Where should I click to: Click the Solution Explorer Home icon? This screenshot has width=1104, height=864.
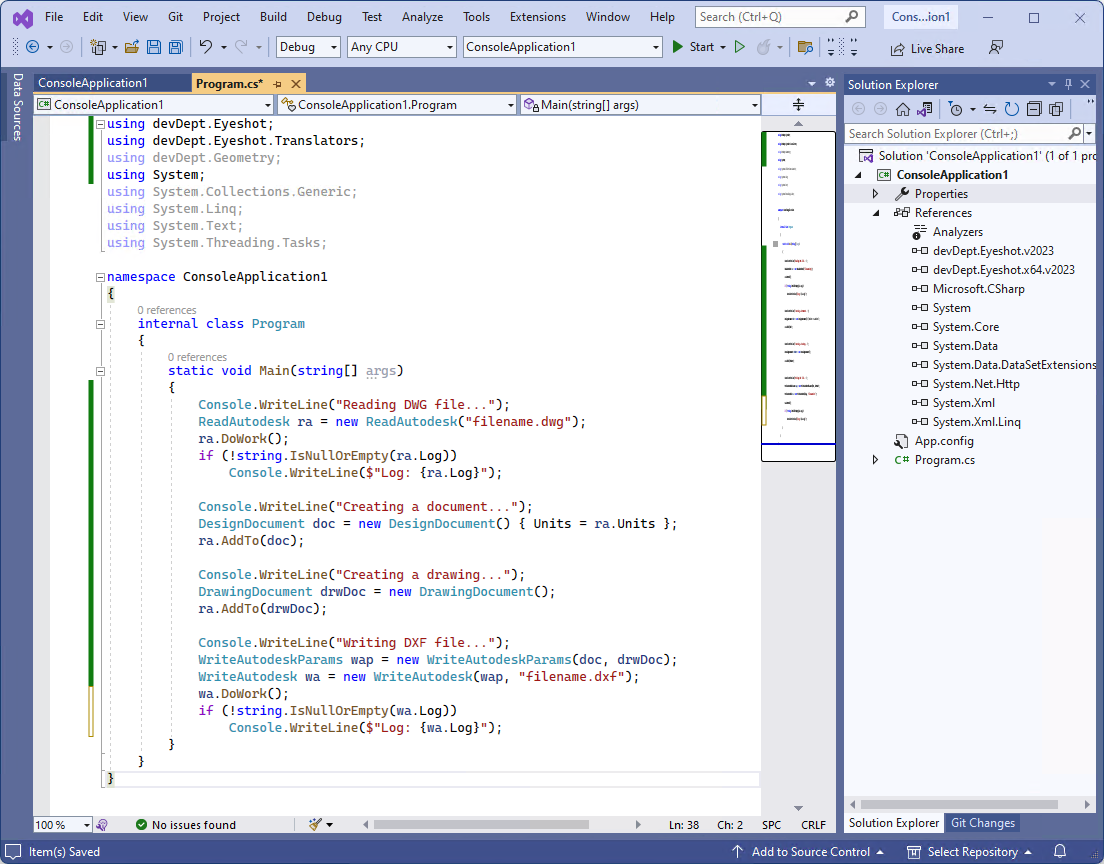(x=902, y=109)
